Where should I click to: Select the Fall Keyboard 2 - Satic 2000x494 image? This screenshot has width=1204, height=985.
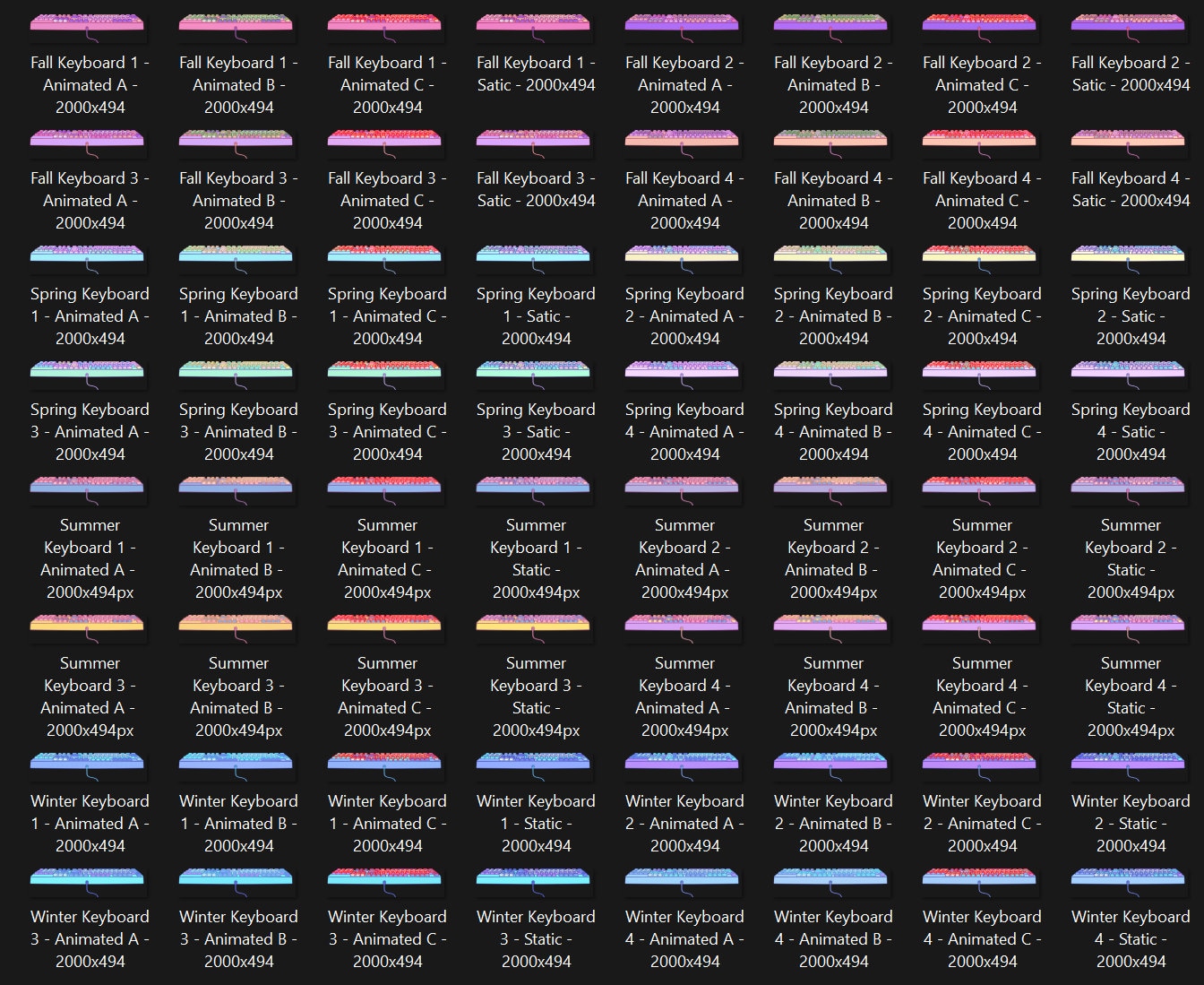1130,22
